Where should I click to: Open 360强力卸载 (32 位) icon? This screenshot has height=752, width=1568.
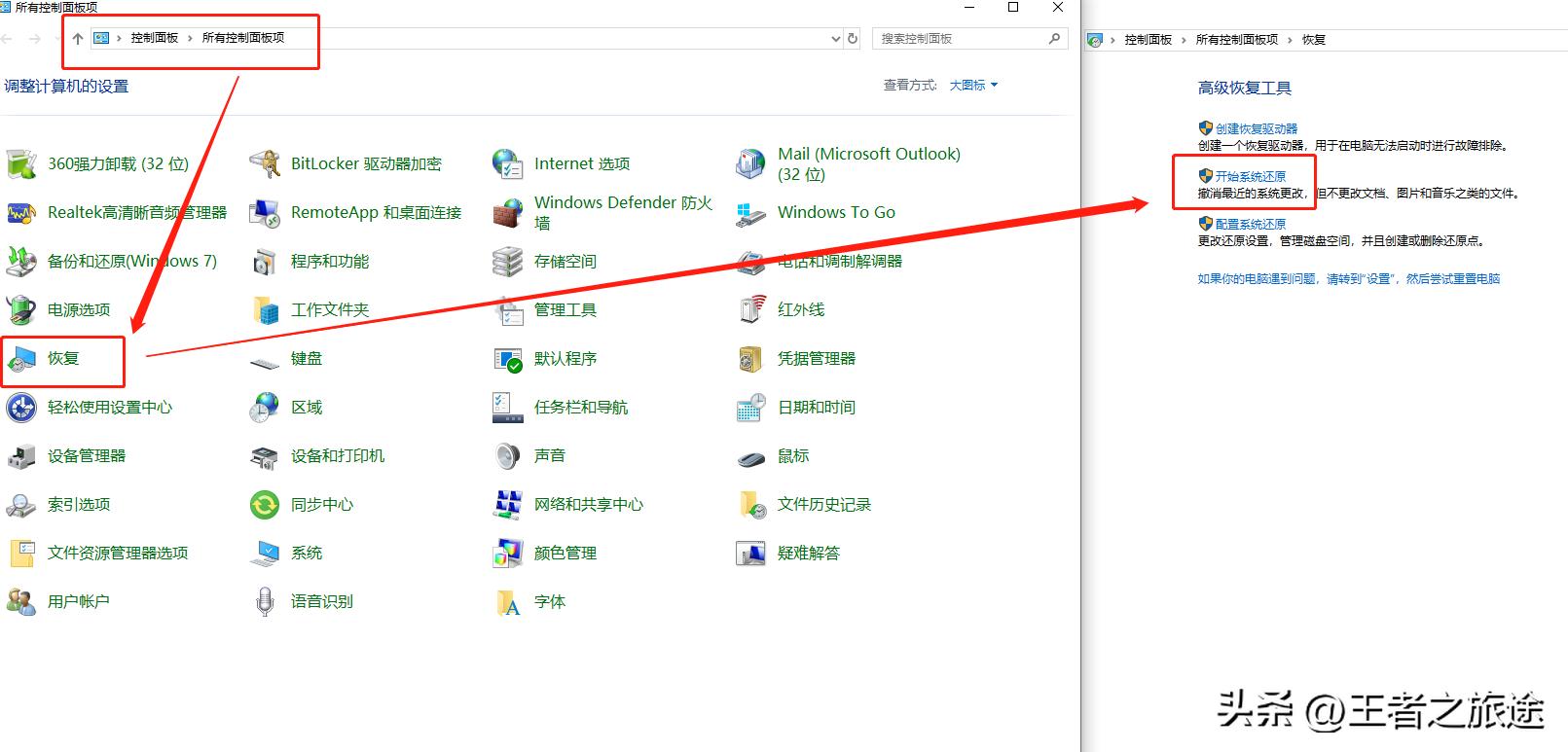click(21, 163)
